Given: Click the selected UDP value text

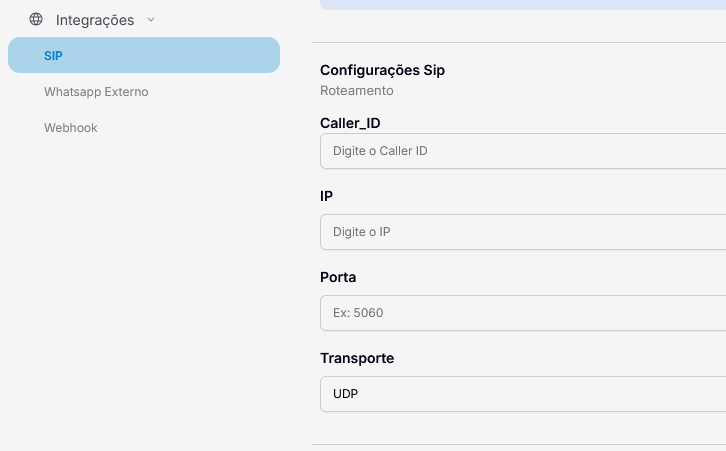Looking at the screenshot, I should 346,394.
